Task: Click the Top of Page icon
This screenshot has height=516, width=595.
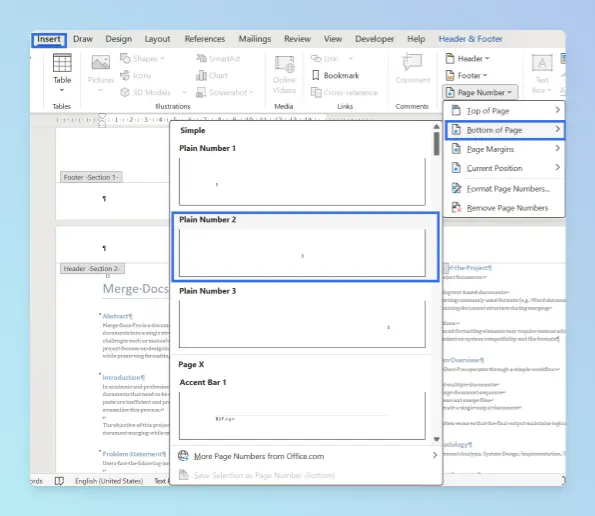Action: [456, 111]
